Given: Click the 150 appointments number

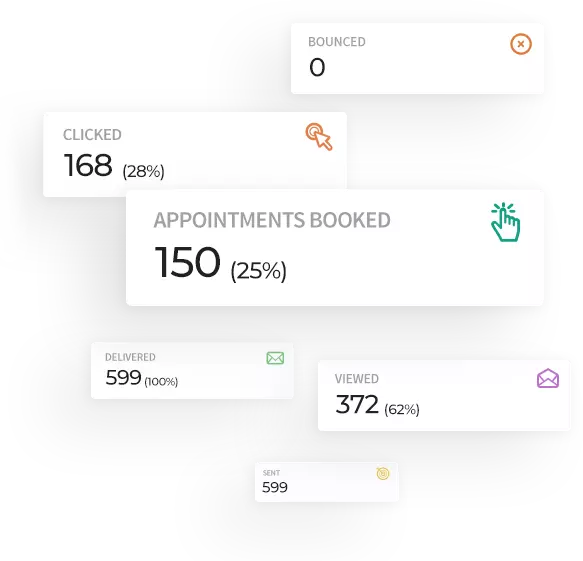Looking at the screenshot, I should tap(187, 262).
